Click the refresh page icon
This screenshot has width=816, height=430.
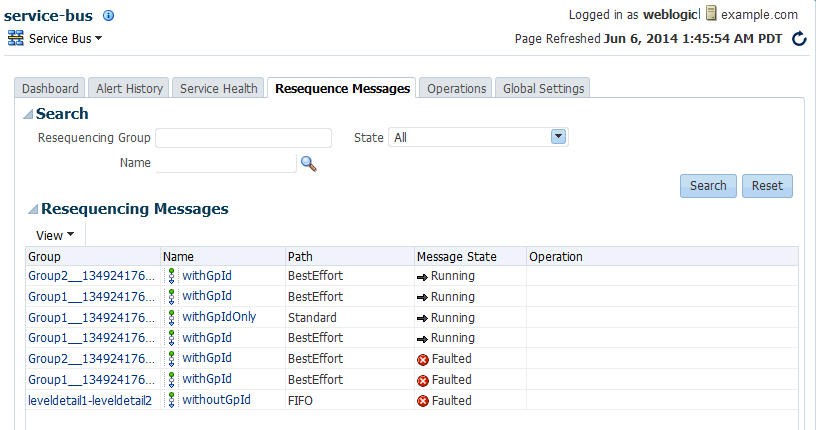coord(799,39)
